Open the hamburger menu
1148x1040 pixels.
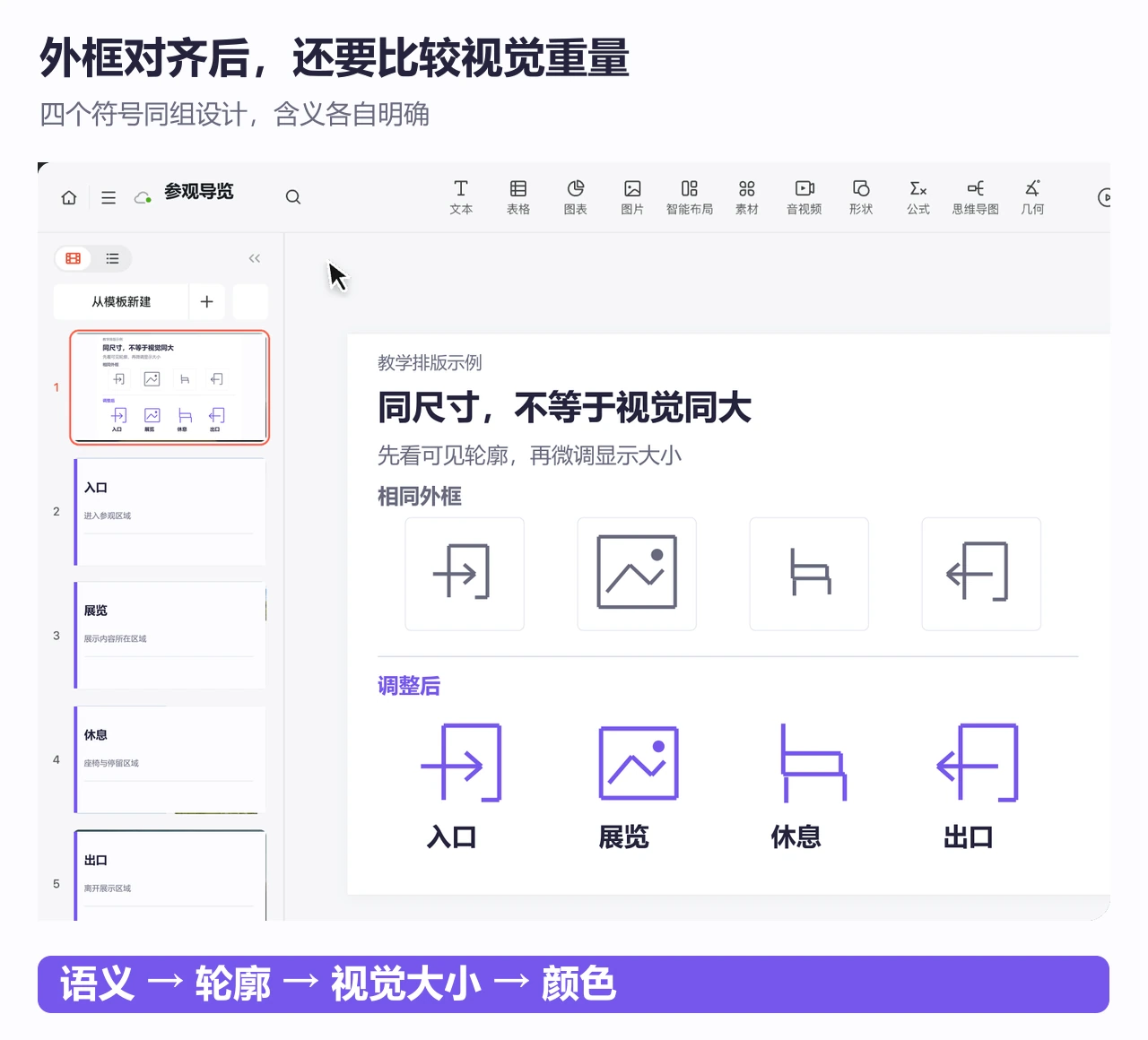(109, 197)
